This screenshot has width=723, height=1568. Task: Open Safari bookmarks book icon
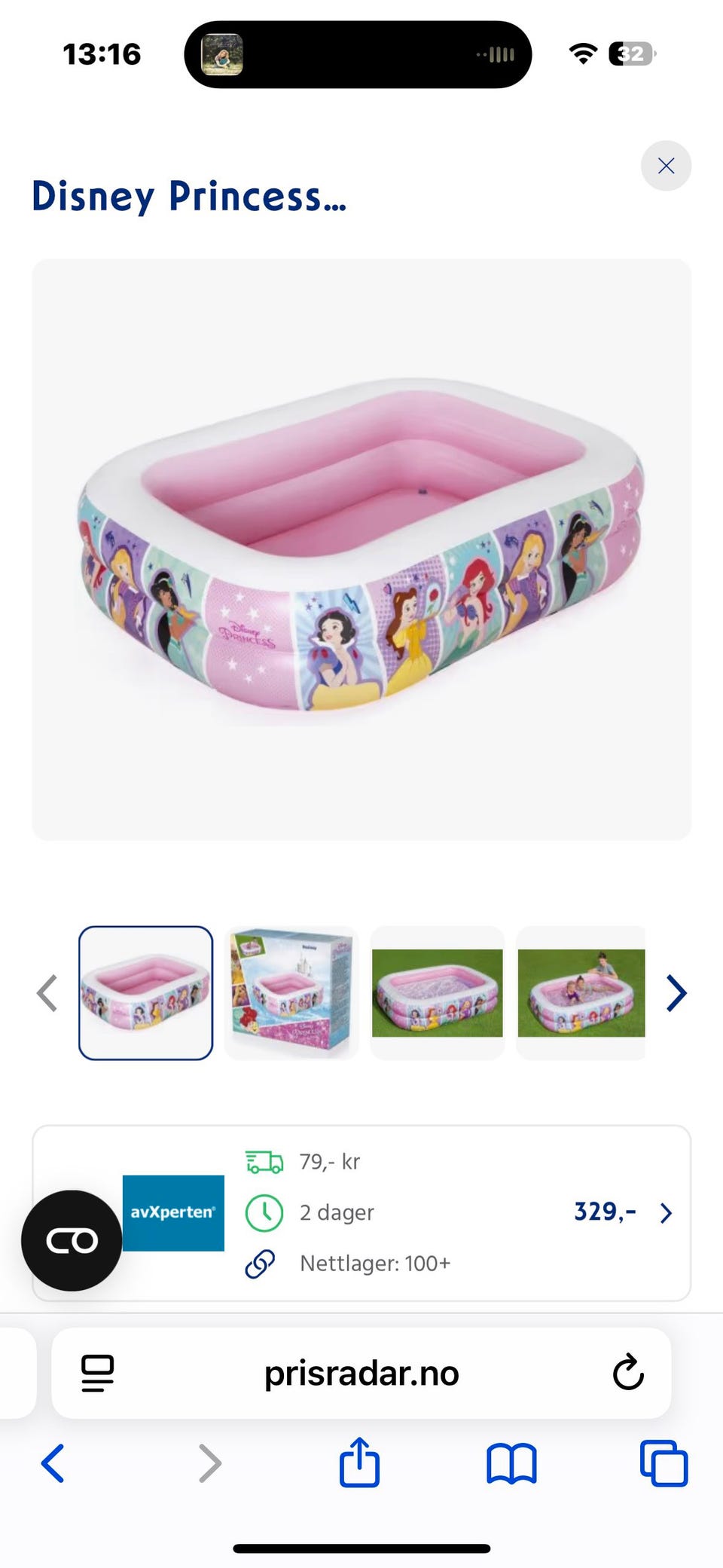coord(511,1463)
